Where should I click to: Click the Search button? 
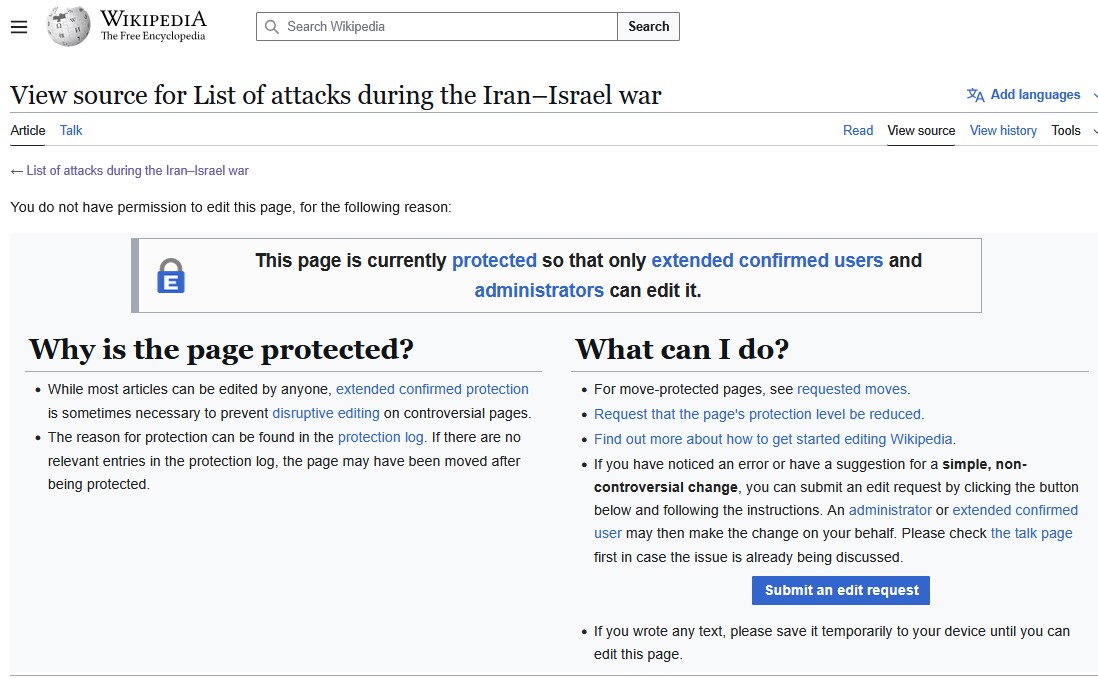point(648,27)
